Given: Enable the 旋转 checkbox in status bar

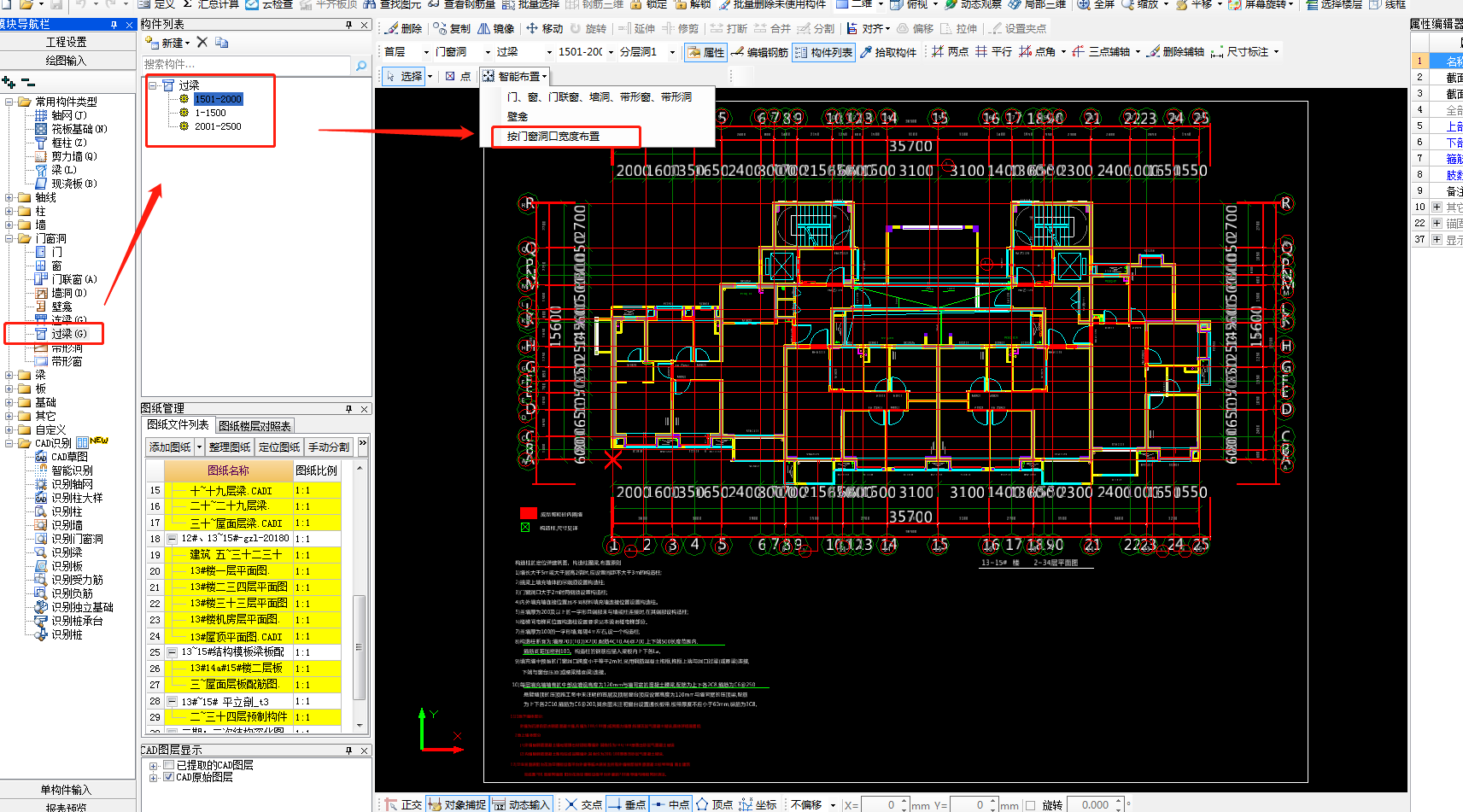Looking at the screenshot, I should point(1030,805).
